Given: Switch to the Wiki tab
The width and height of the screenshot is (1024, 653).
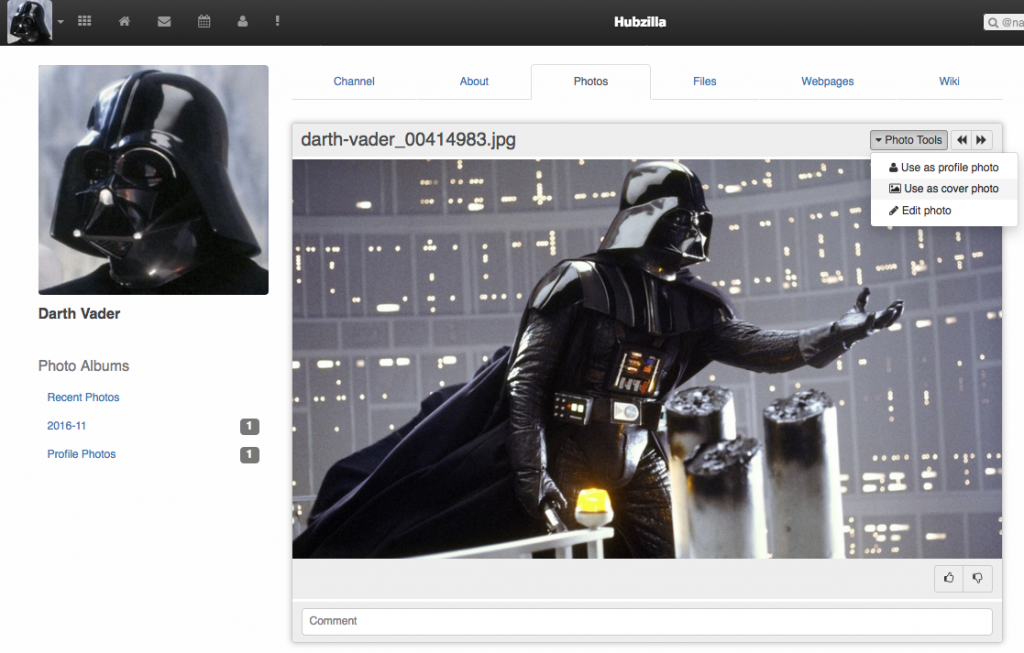Looking at the screenshot, I should [949, 81].
